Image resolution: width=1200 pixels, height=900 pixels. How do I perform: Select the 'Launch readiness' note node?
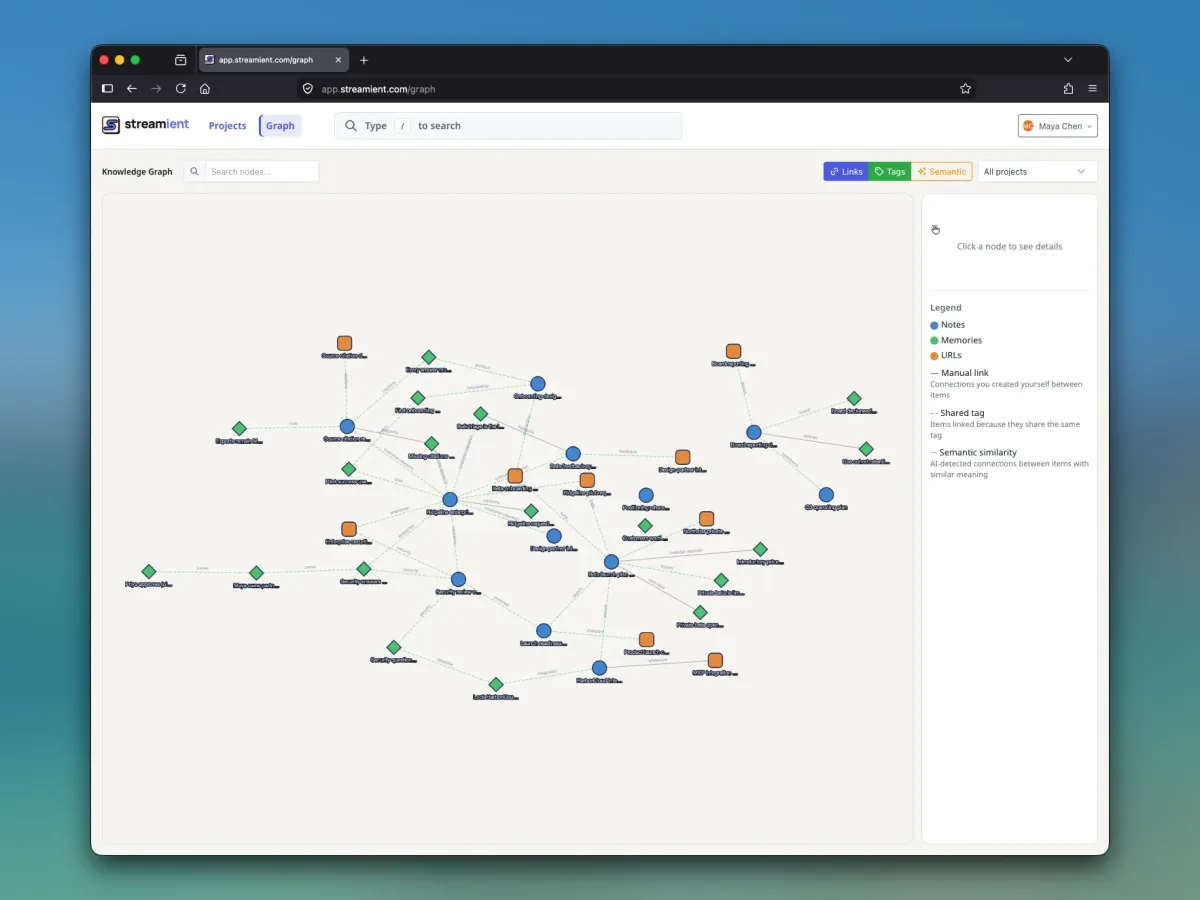pos(544,631)
